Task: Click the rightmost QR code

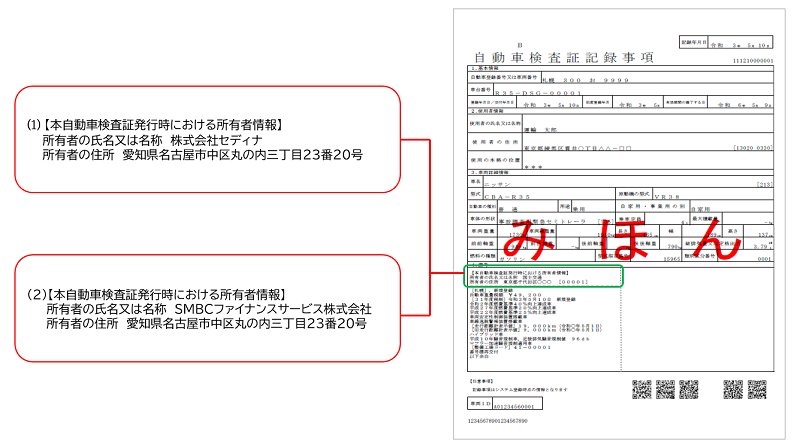Action: pyautogui.click(x=757, y=389)
